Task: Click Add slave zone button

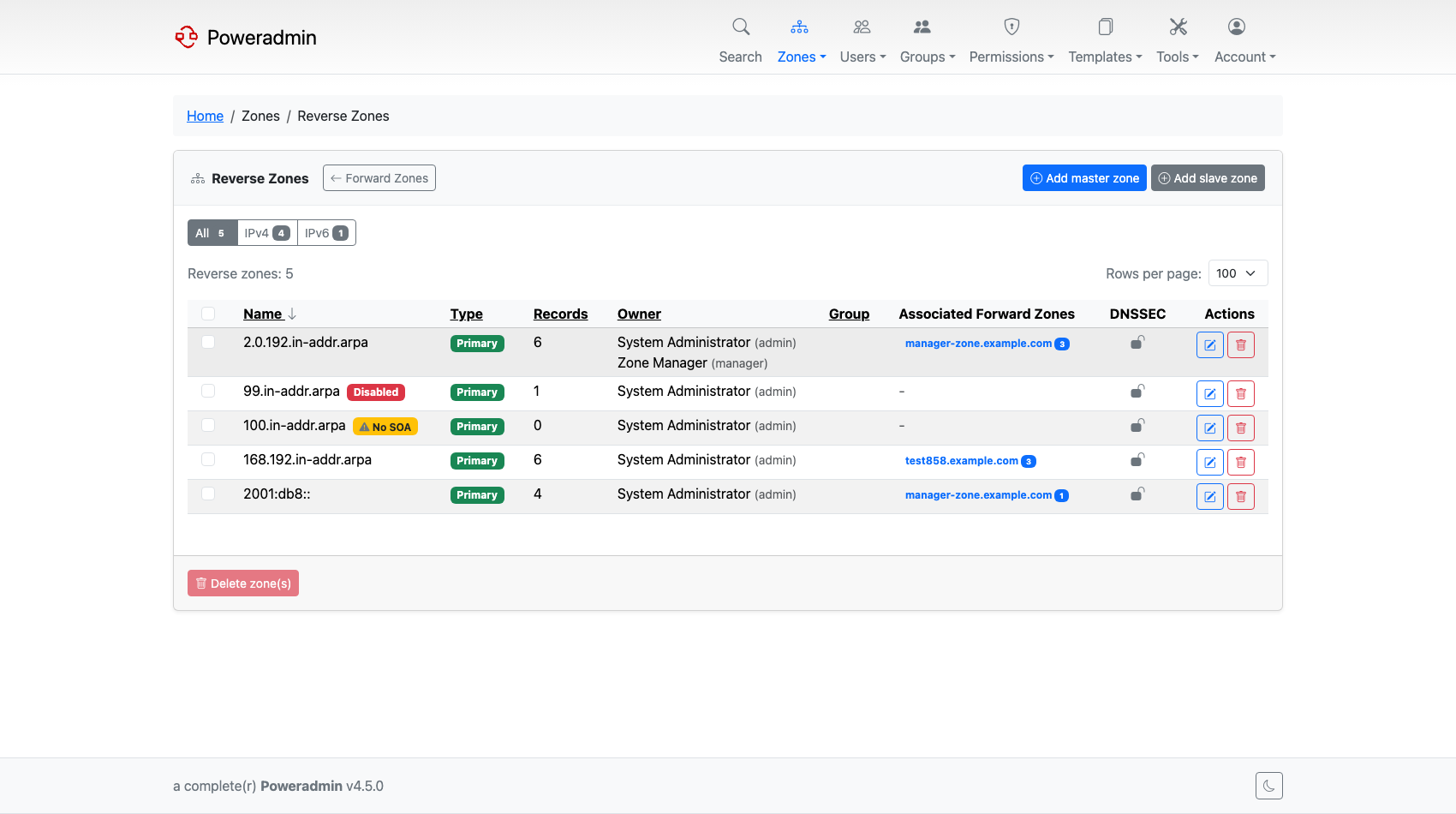Action: pos(1208,178)
